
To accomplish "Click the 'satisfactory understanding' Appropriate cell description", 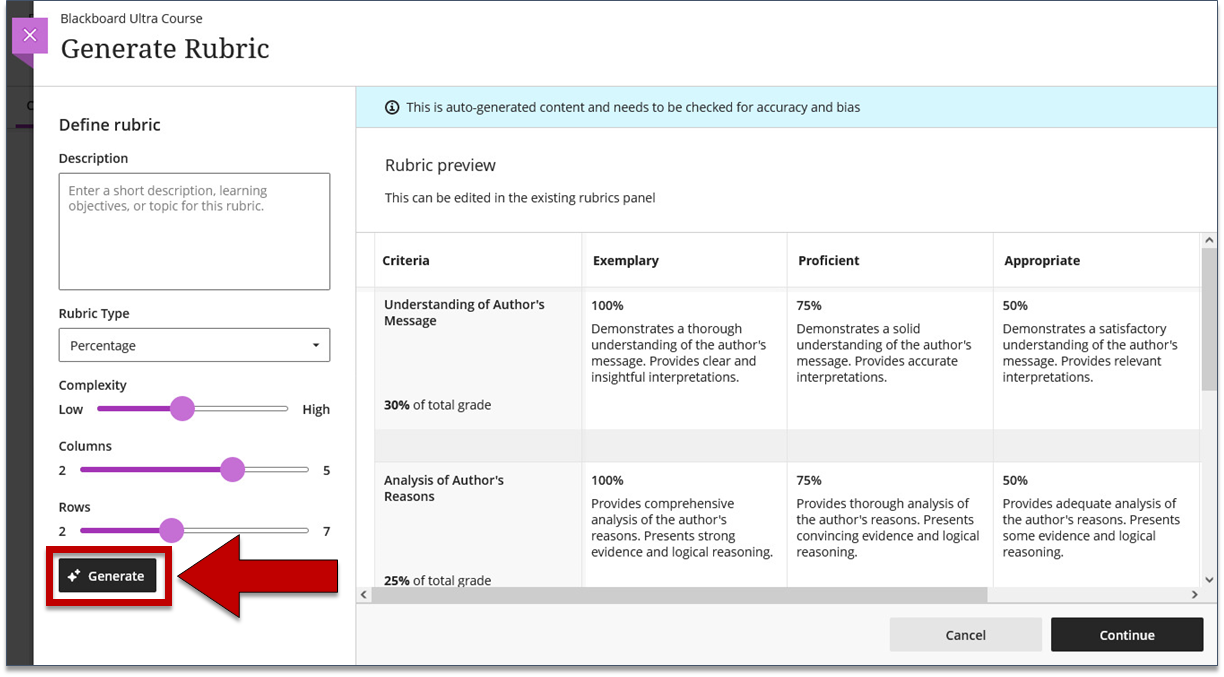I will pos(1090,353).
